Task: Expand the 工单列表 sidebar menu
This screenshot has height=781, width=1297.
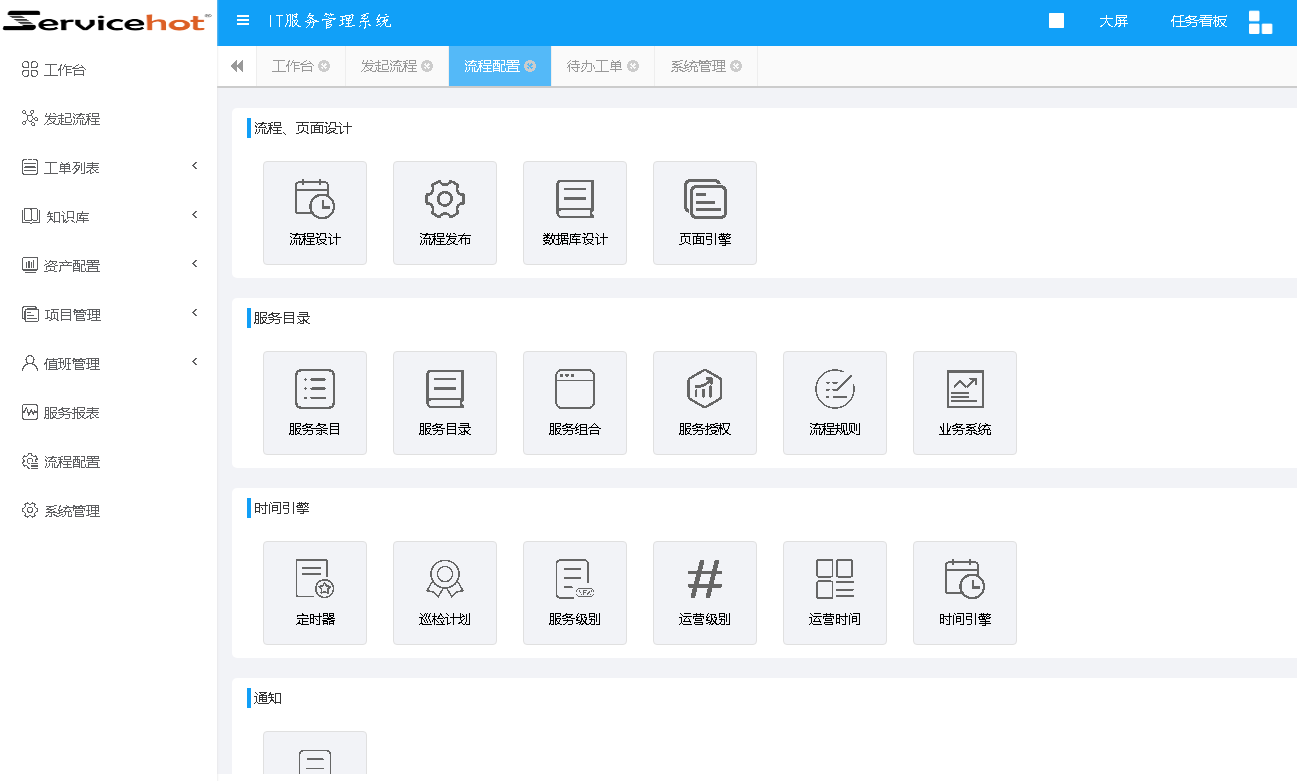Action: [x=108, y=168]
